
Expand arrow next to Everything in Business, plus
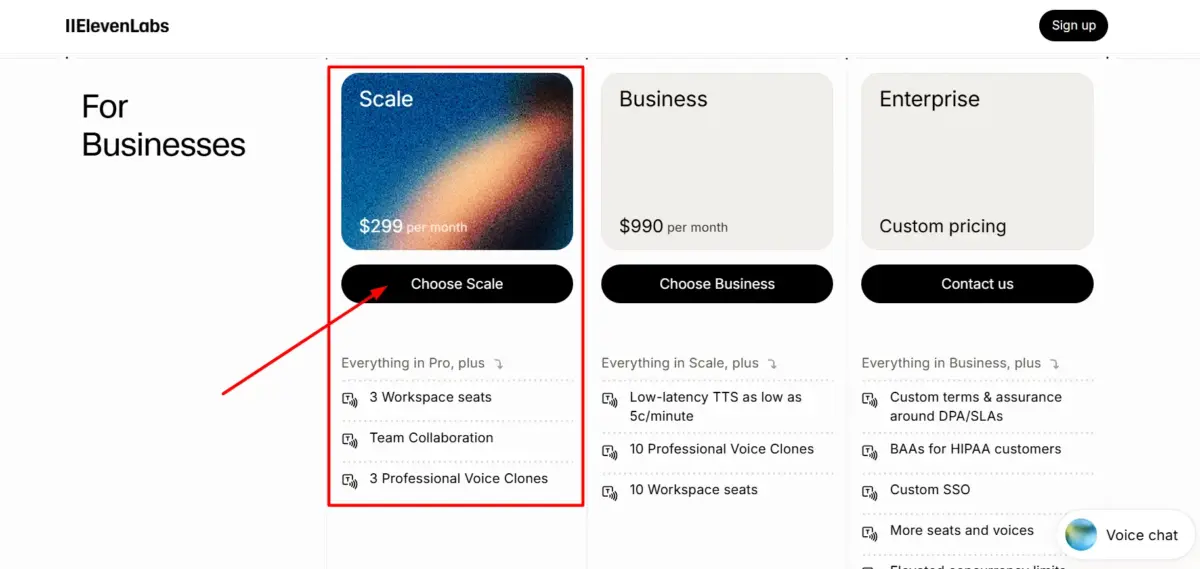point(1054,364)
